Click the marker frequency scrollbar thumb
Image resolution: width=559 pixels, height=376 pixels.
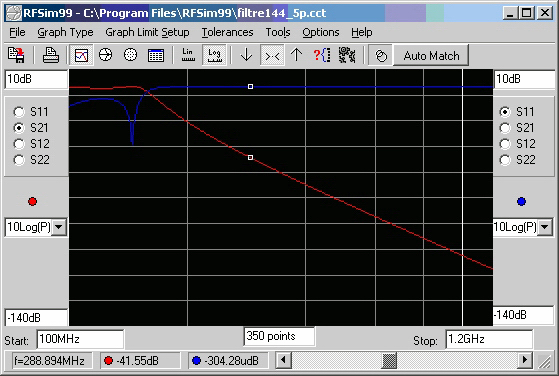pyautogui.click(x=389, y=360)
